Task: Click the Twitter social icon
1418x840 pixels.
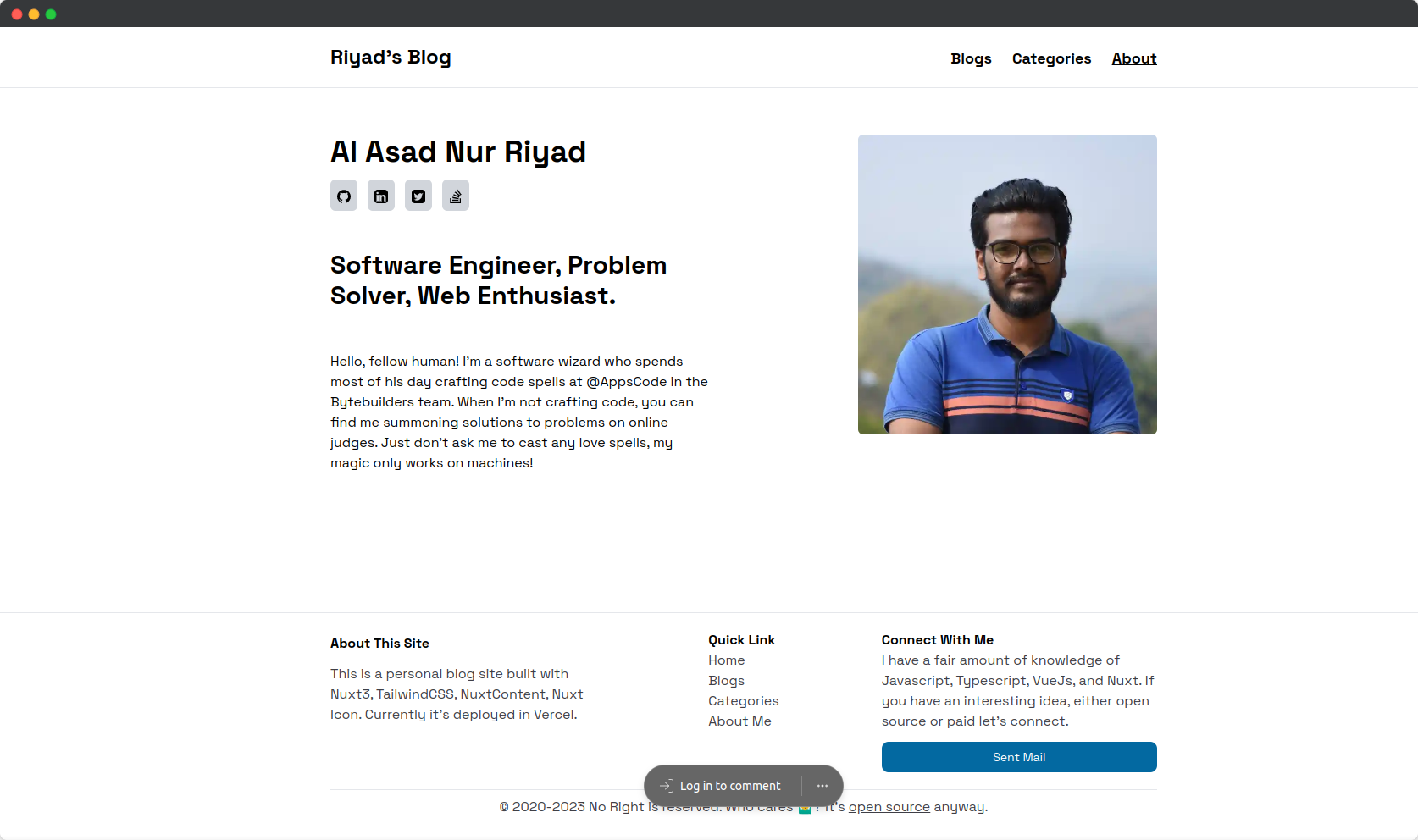Action: pos(418,196)
